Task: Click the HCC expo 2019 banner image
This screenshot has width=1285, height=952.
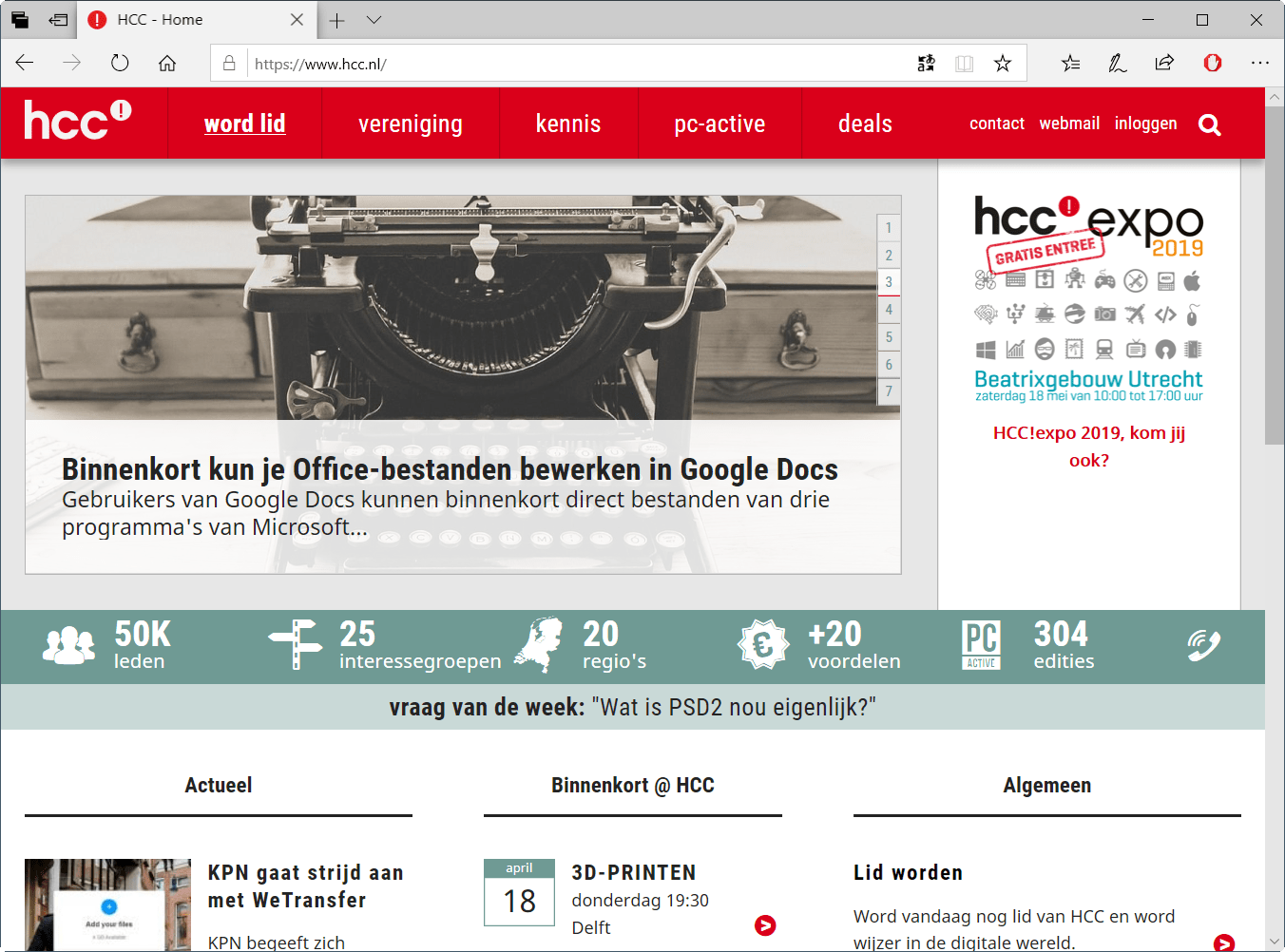Action: pos(1089,298)
